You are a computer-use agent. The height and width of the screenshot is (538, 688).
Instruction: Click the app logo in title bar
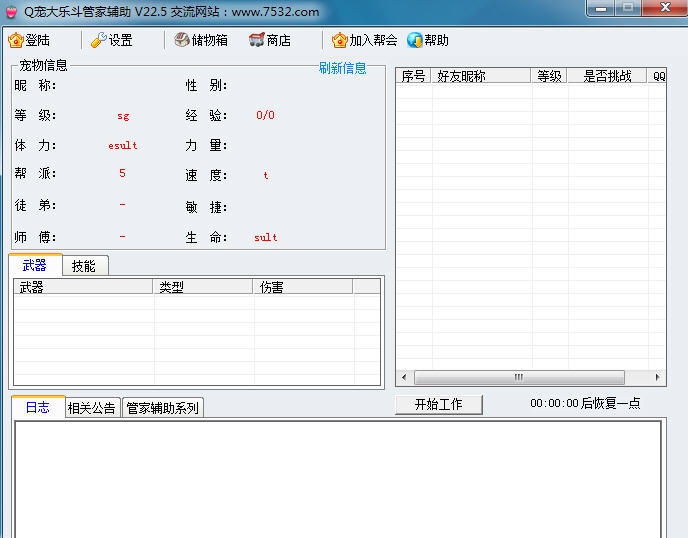[11, 12]
